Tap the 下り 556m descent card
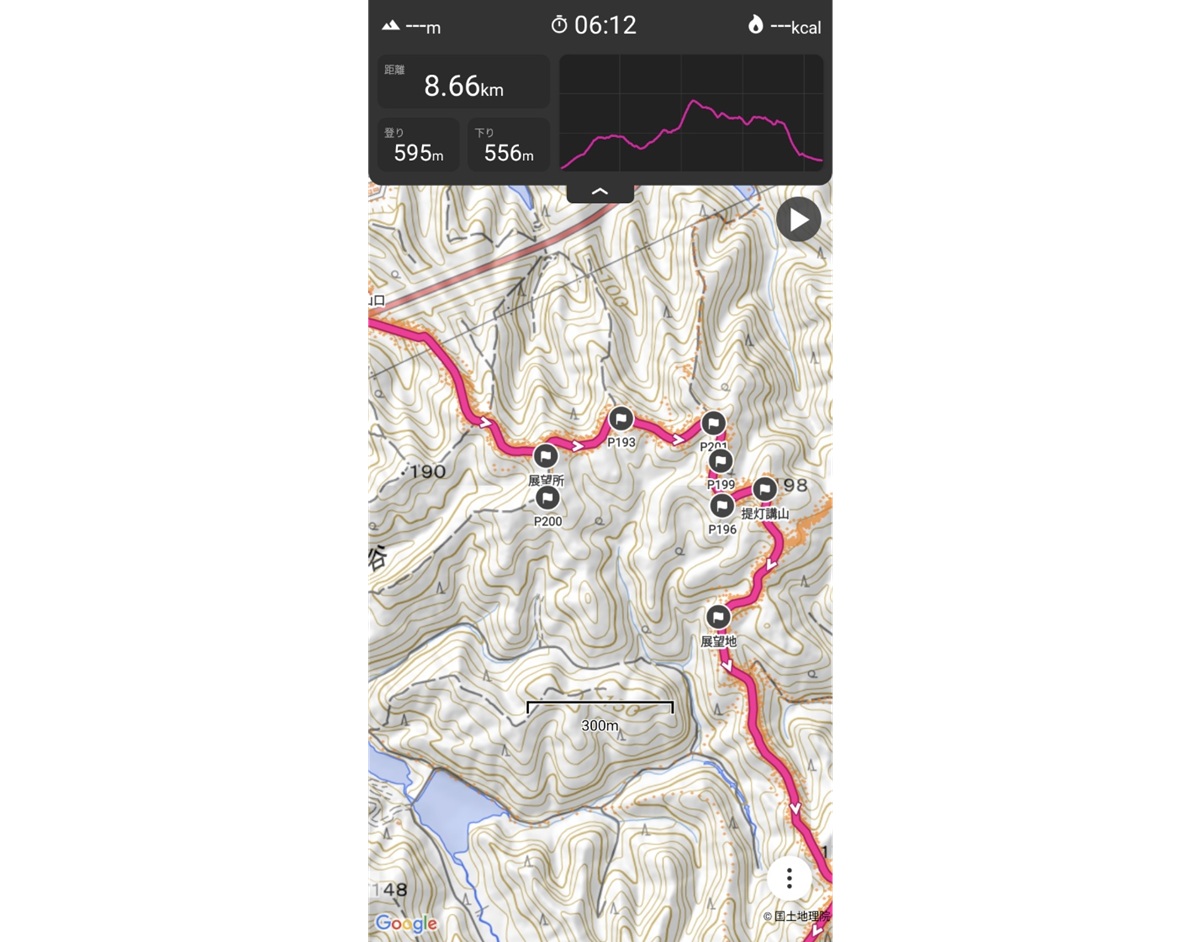The height and width of the screenshot is (942, 1200). (508, 145)
